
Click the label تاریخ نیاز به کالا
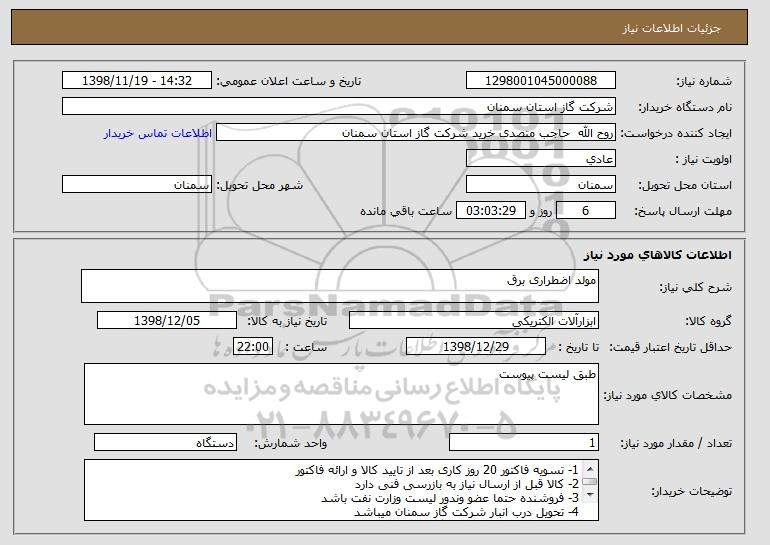[287, 321]
